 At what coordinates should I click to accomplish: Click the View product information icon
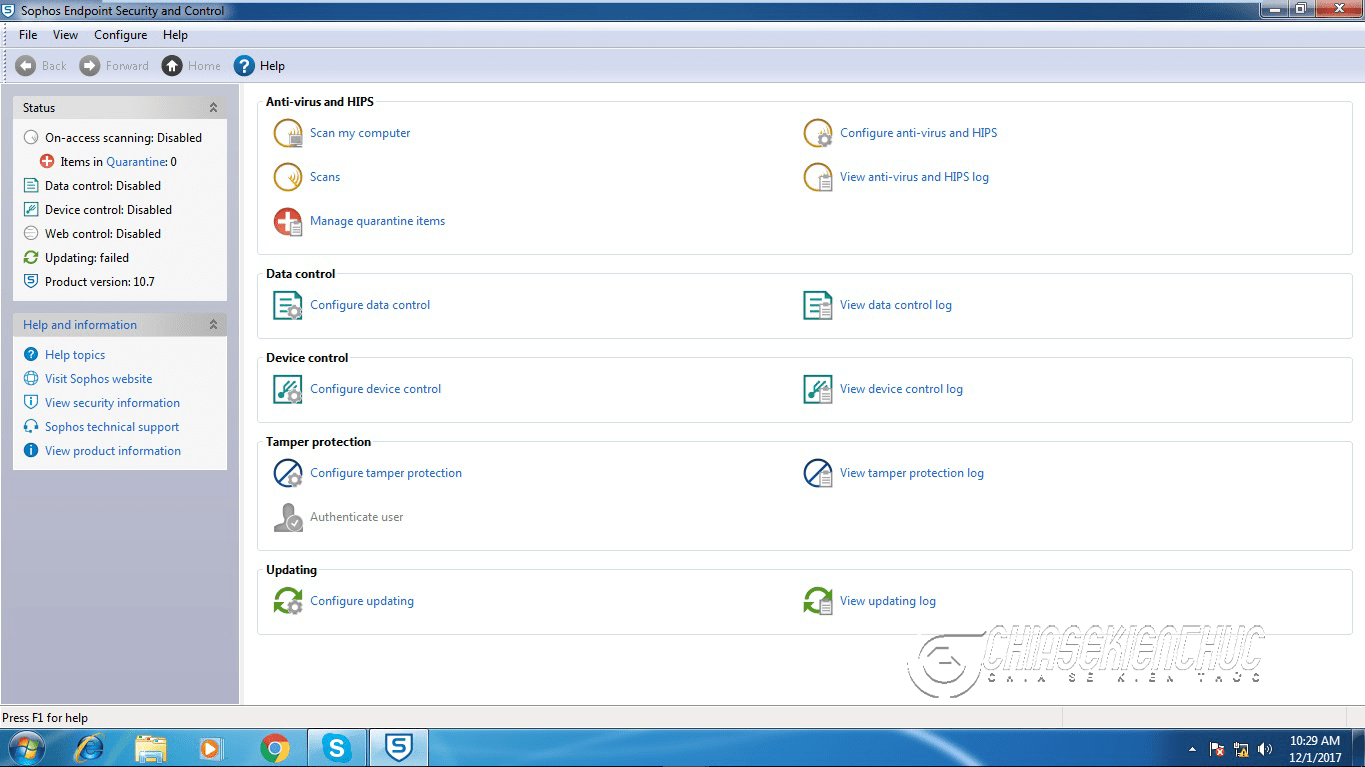pos(31,451)
